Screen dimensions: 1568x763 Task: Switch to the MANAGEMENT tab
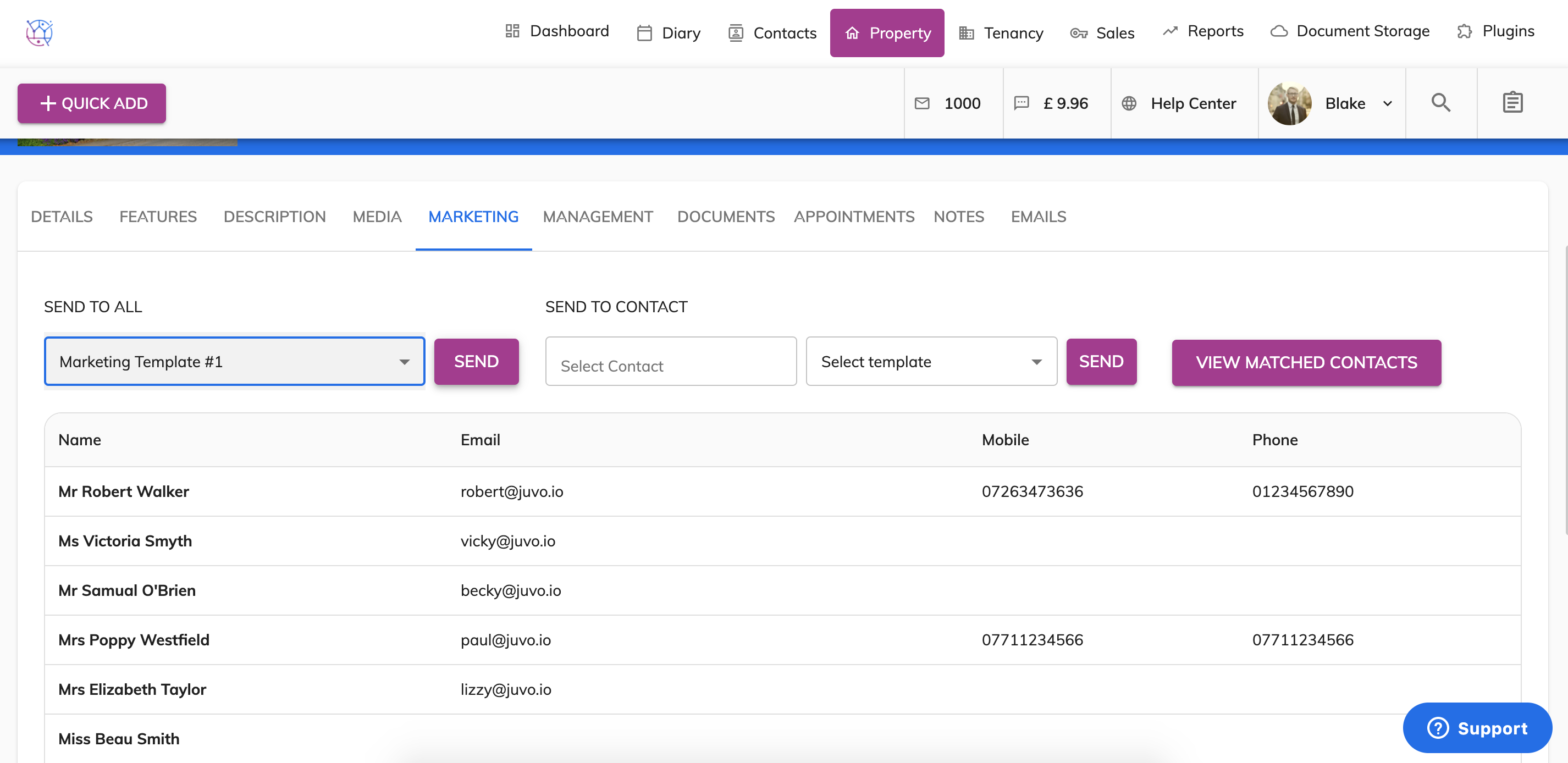pyautogui.click(x=597, y=217)
